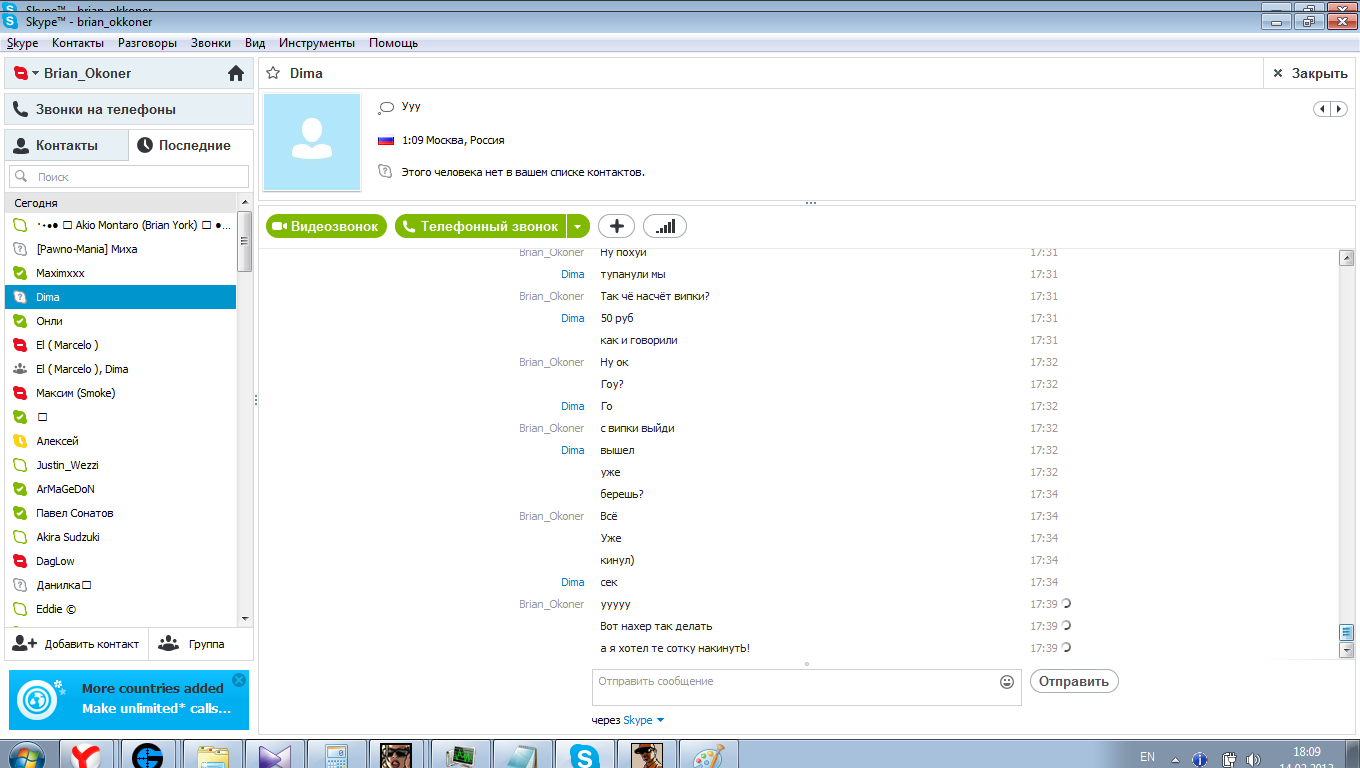Select the Akio Montaro (Brian York) conversation
The height and width of the screenshot is (768, 1360).
pos(120,225)
